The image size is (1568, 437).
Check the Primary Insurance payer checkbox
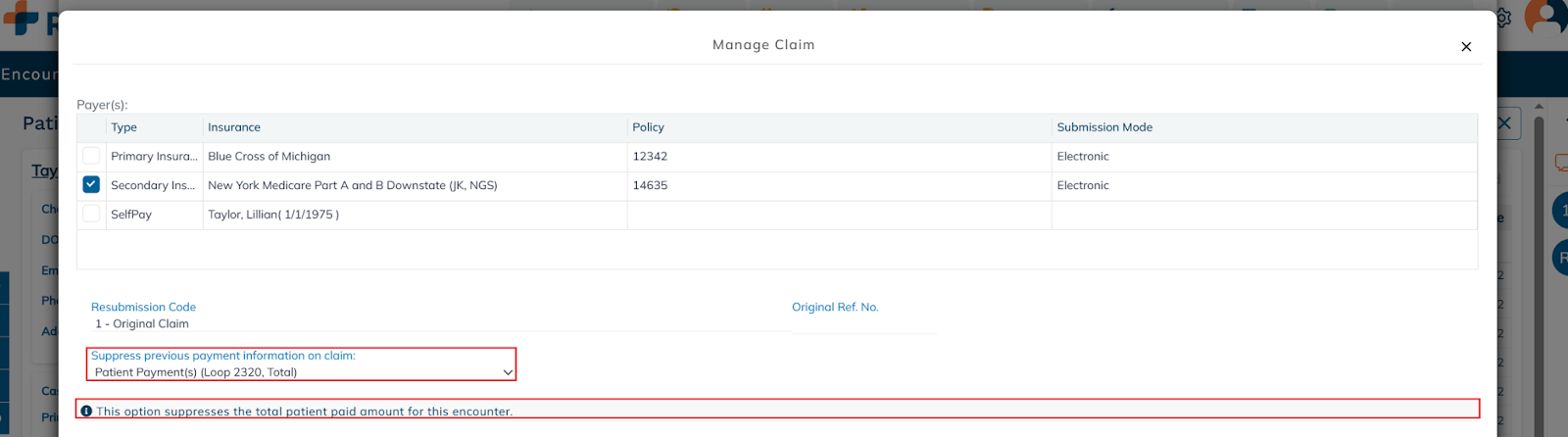[91, 156]
